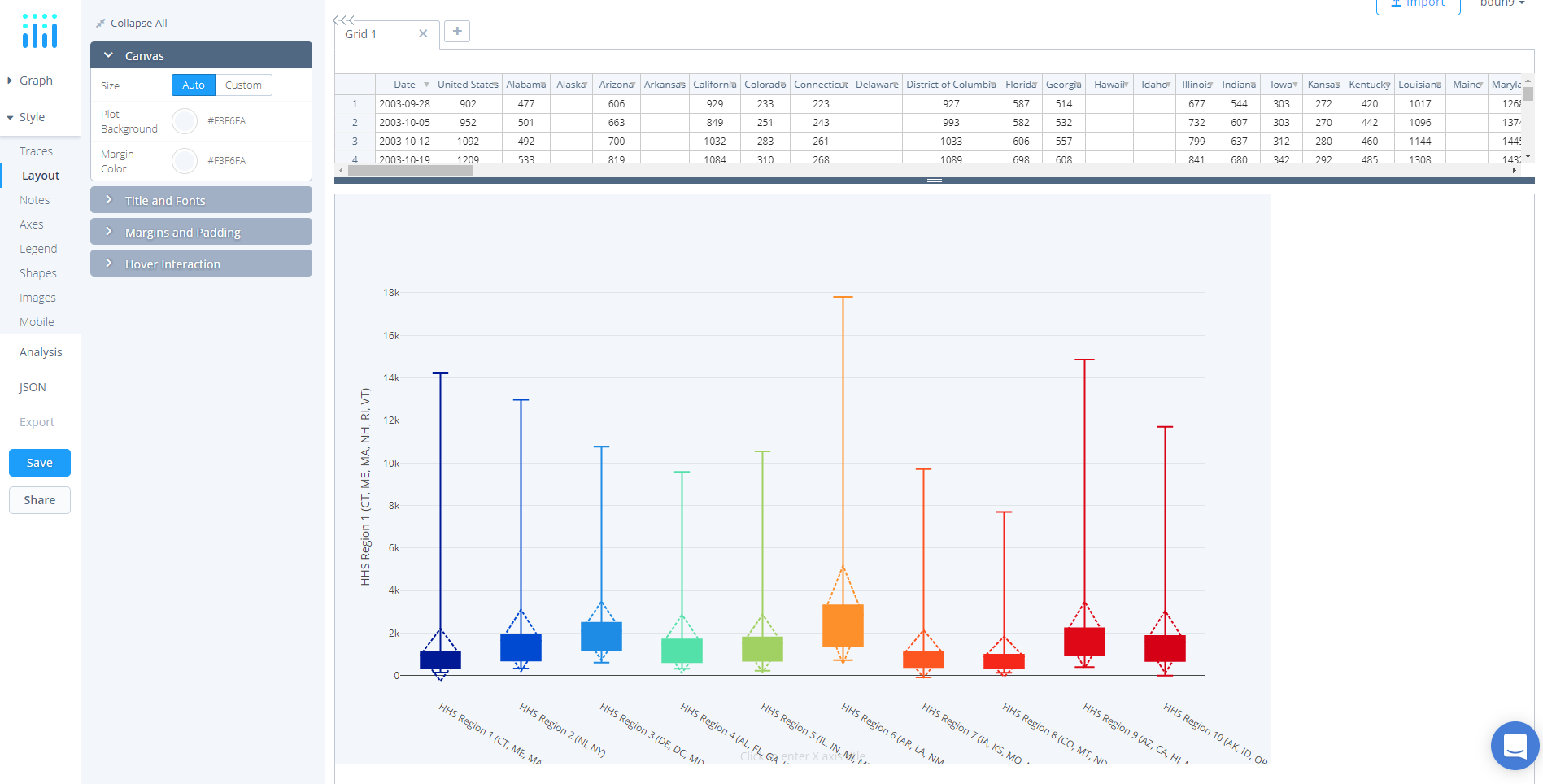Add a new grid tab with plus
Viewport: 1543px width, 784px height.
457,31
